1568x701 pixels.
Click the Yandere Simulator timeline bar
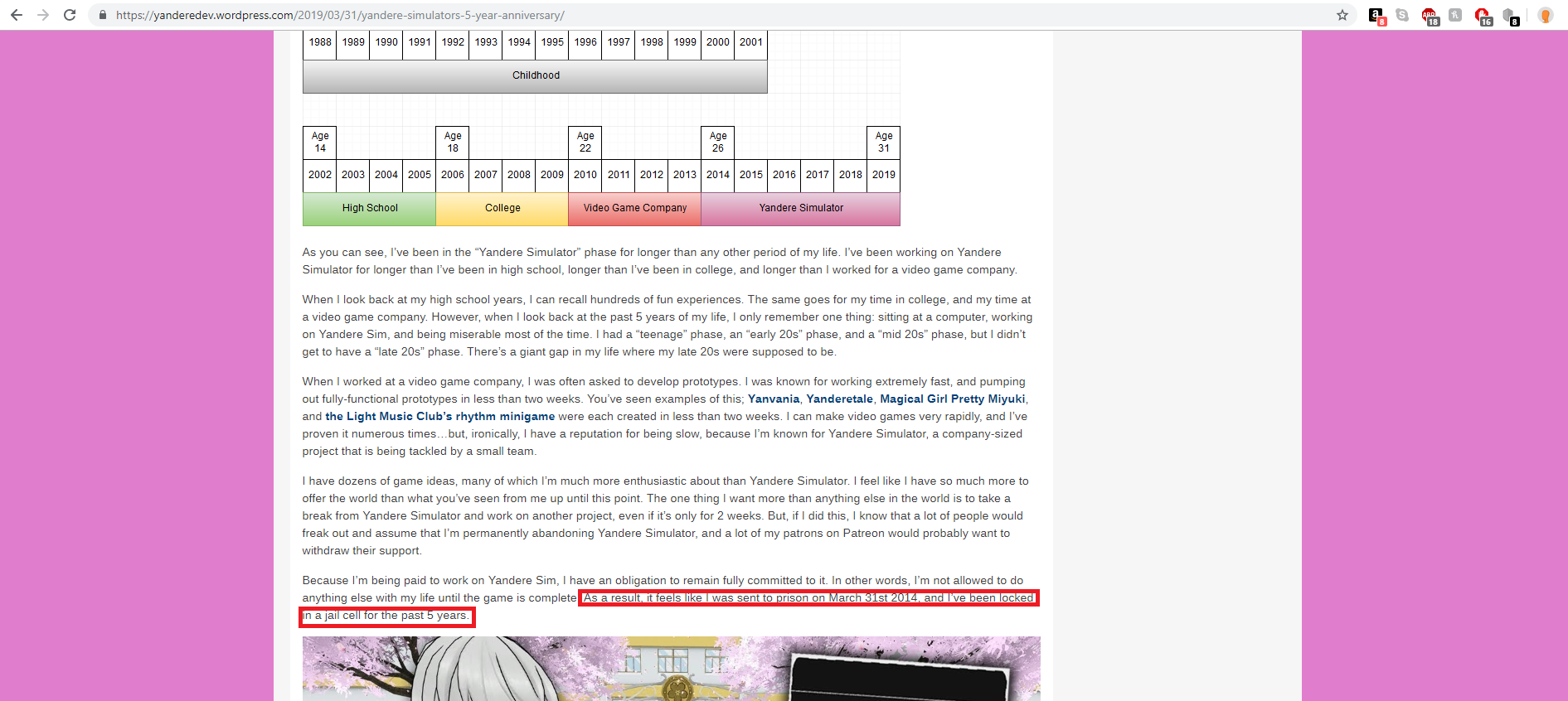[801, 209]
